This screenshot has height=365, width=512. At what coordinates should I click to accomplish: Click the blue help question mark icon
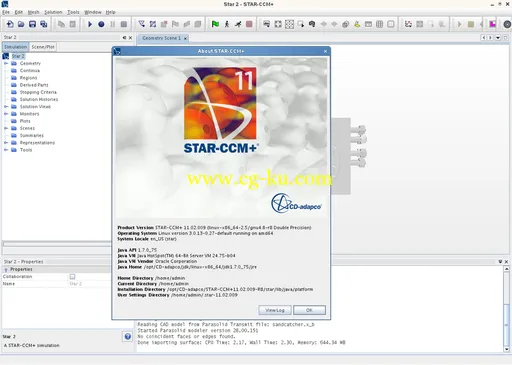[x=128, y=337]
